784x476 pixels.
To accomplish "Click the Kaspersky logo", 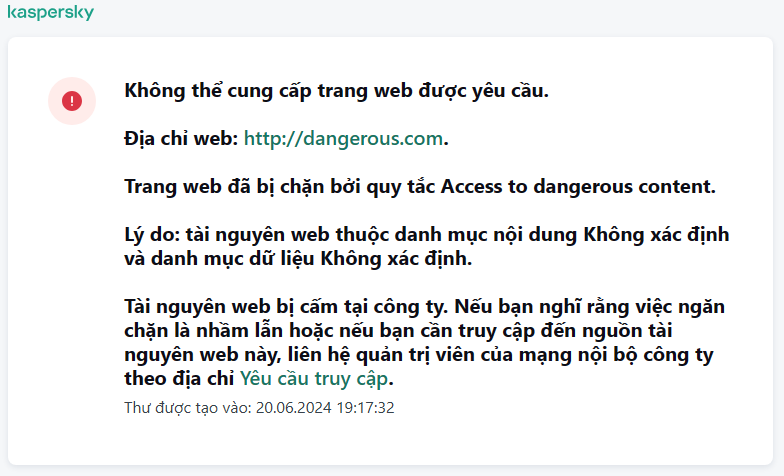I will pyautogui.click(x=50, y=12).
